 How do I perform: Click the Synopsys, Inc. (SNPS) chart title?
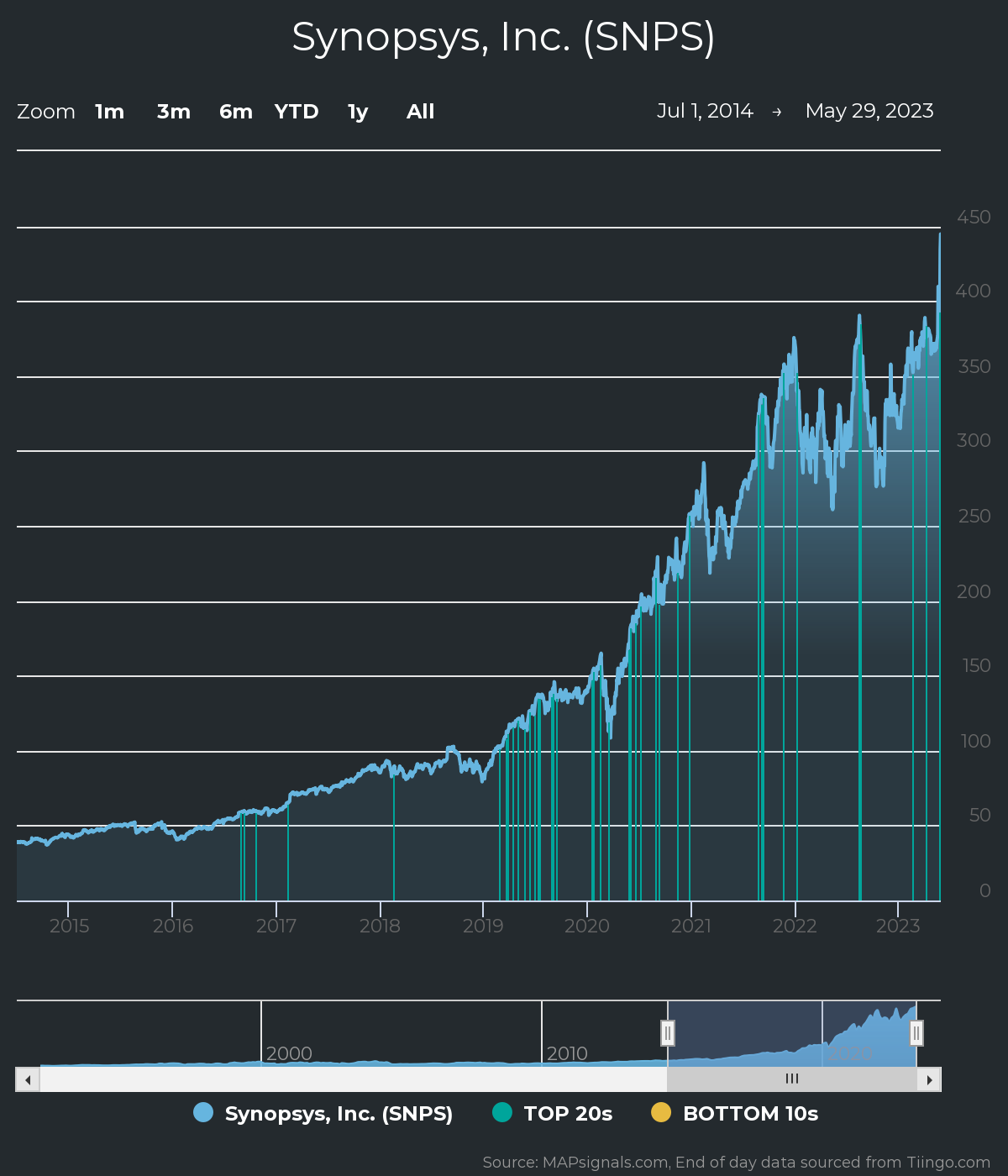(504, 37)
